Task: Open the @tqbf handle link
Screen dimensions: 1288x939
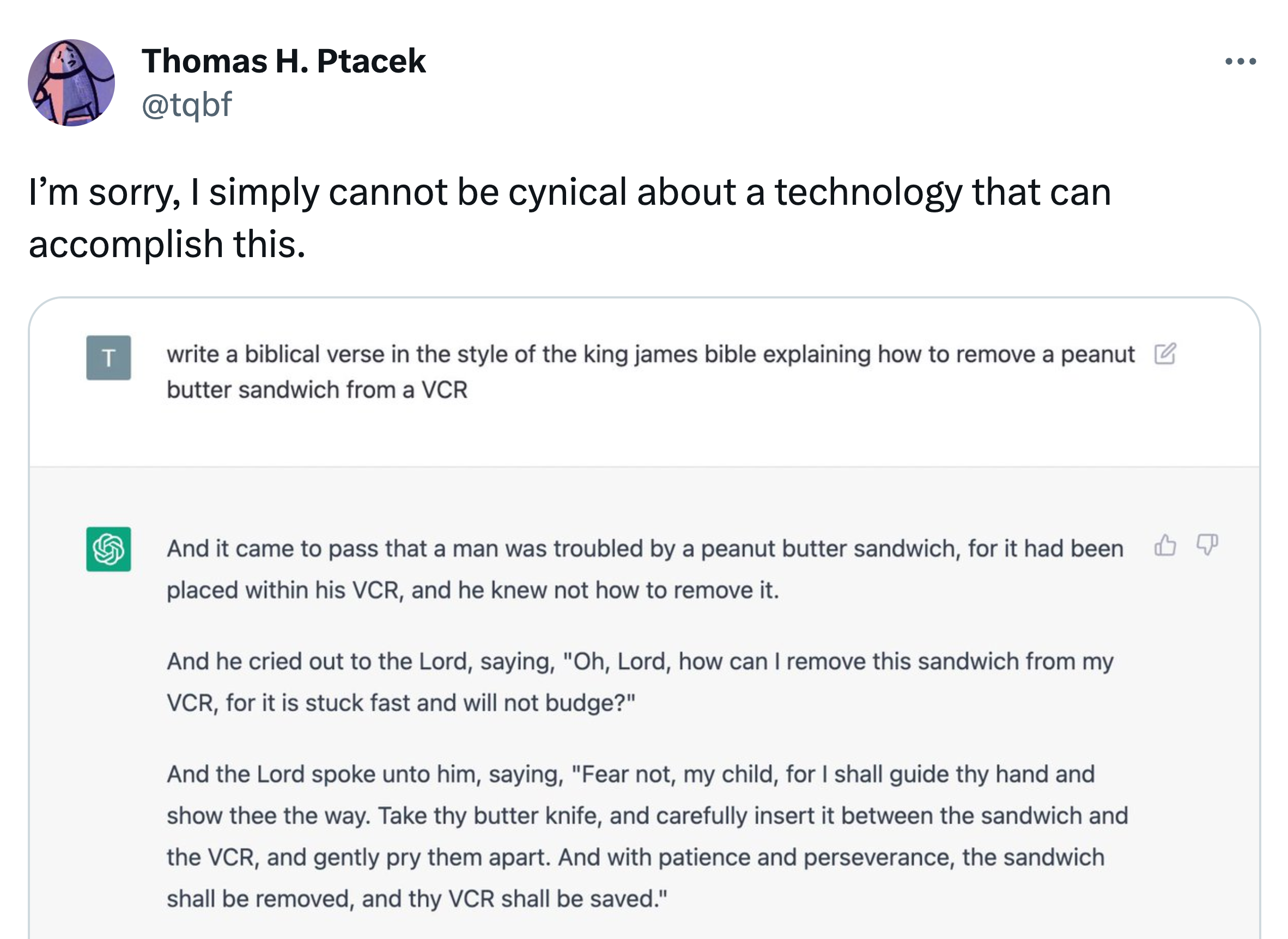Action: (186, 105)
